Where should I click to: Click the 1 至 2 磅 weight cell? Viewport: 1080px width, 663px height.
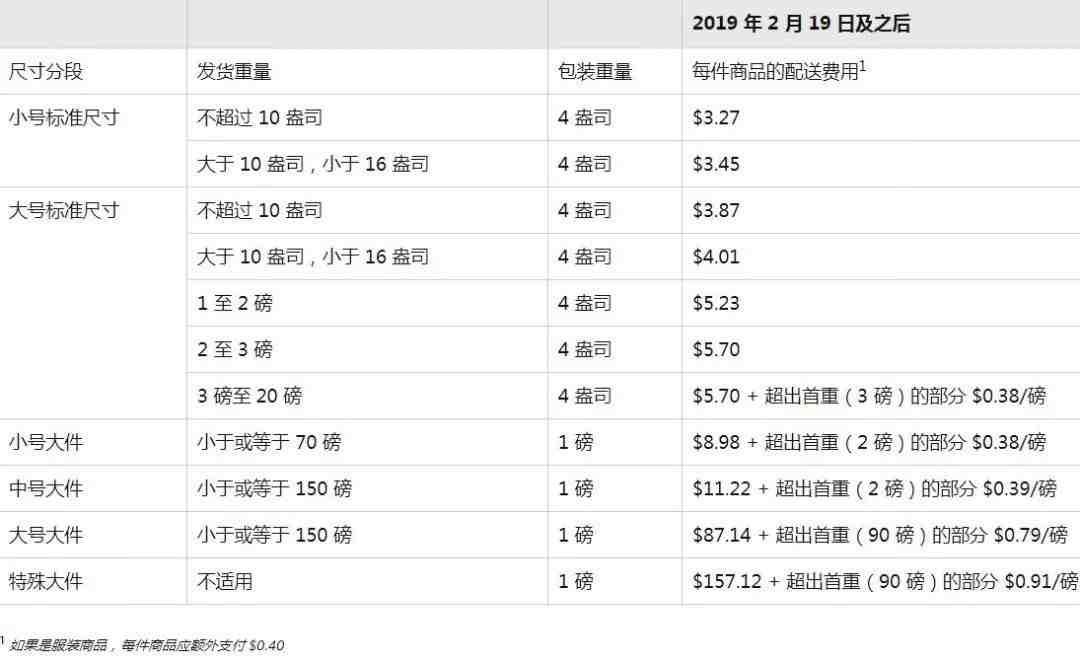[234, 303]
